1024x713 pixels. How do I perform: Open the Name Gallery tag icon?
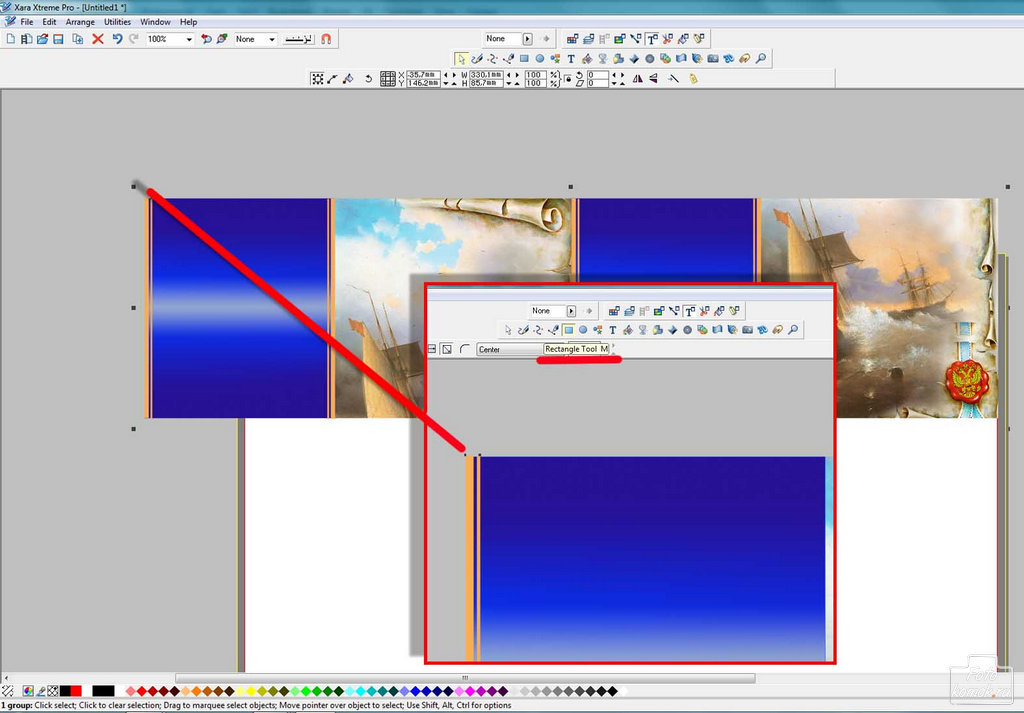click(x=699, y=39)
